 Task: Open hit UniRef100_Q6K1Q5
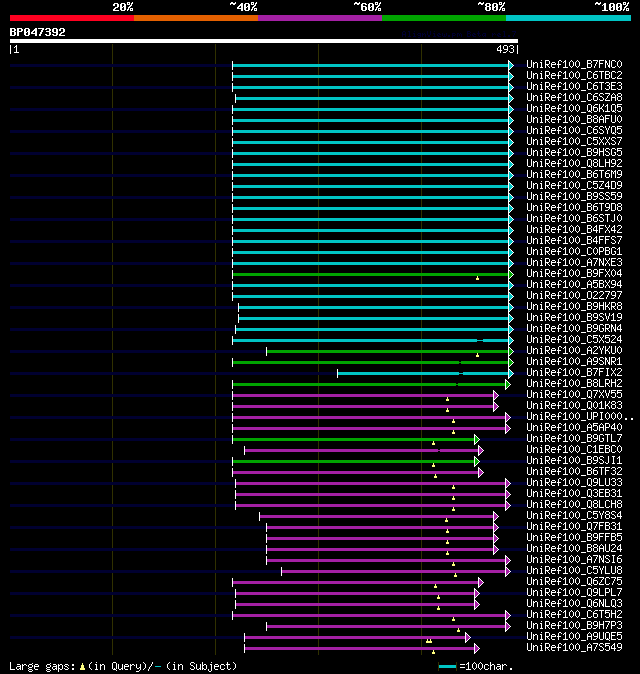tap(574, 108)
